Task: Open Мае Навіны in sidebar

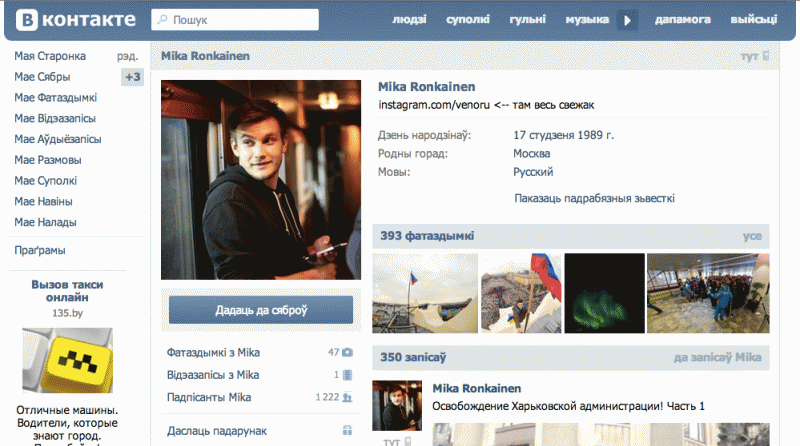Action: [43, 202]
